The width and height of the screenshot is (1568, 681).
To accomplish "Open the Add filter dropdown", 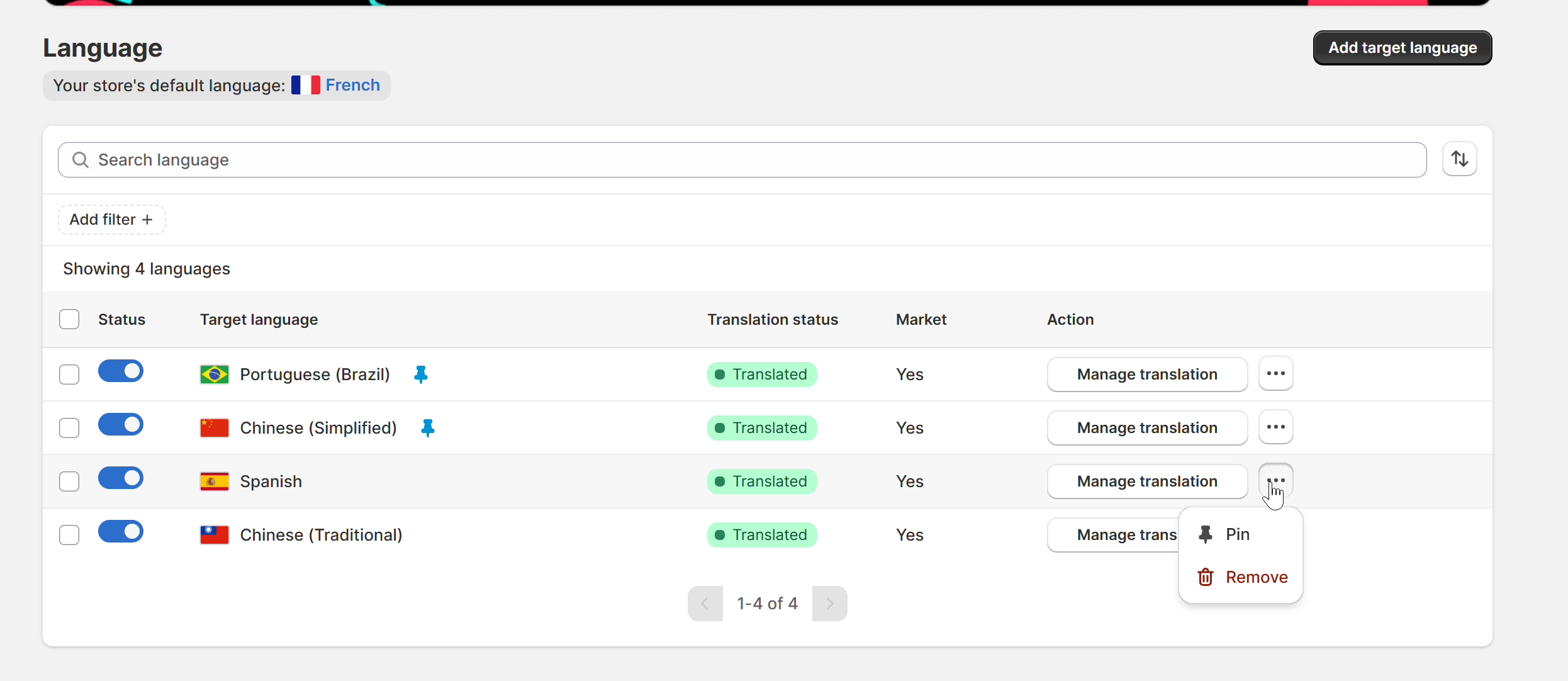I will [111, 220].
